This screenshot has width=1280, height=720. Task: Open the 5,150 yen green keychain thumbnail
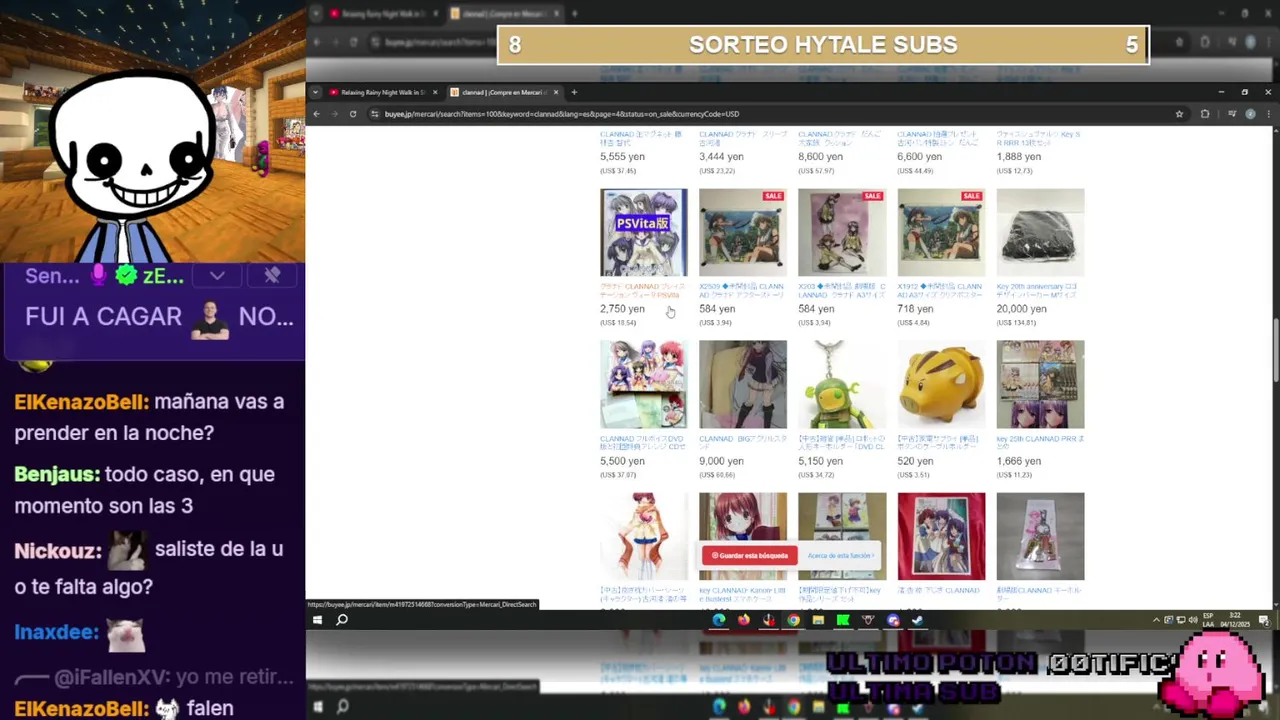click(842, 384)
